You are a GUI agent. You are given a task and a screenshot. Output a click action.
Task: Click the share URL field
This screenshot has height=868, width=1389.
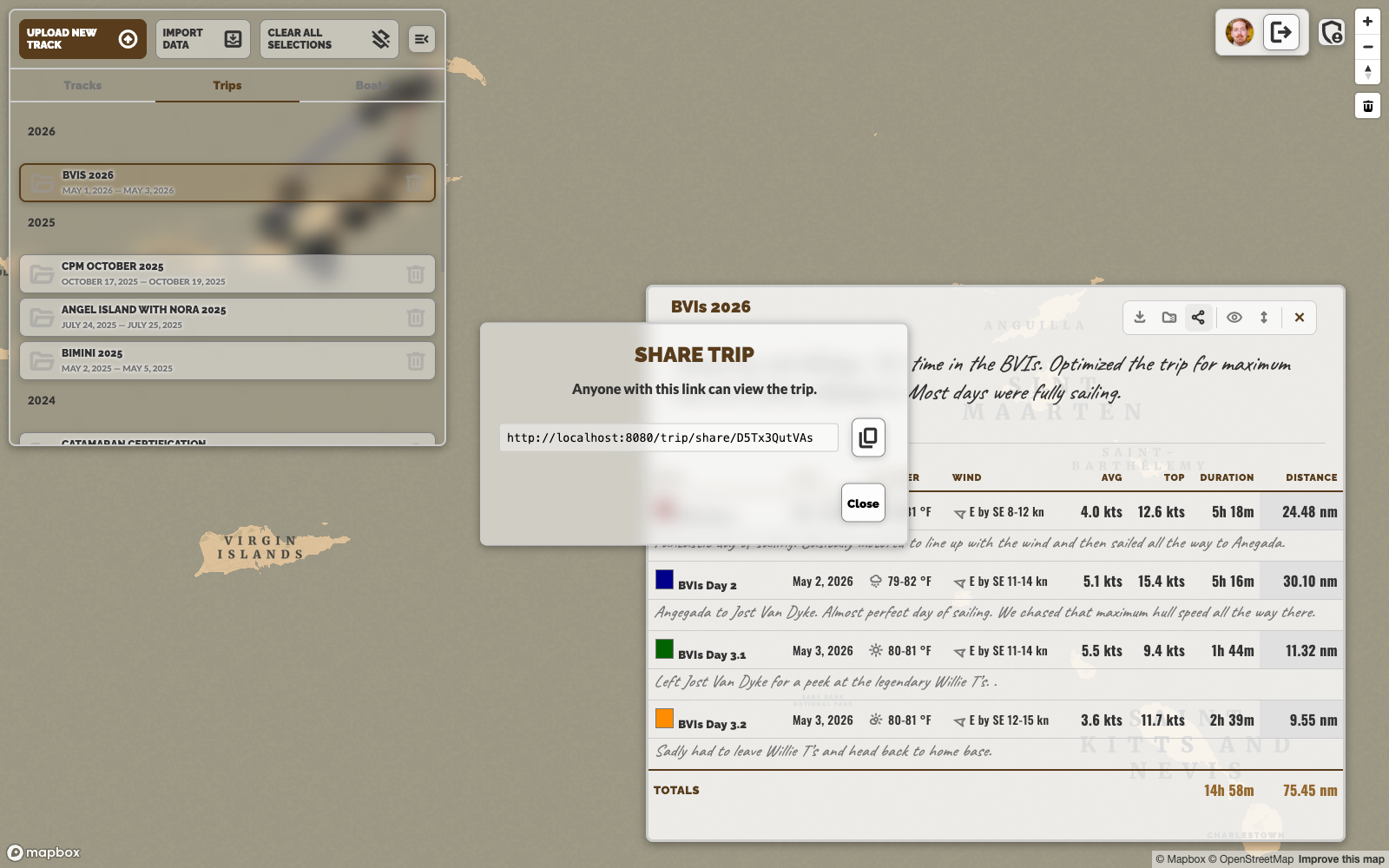click(x=668, y=437)
